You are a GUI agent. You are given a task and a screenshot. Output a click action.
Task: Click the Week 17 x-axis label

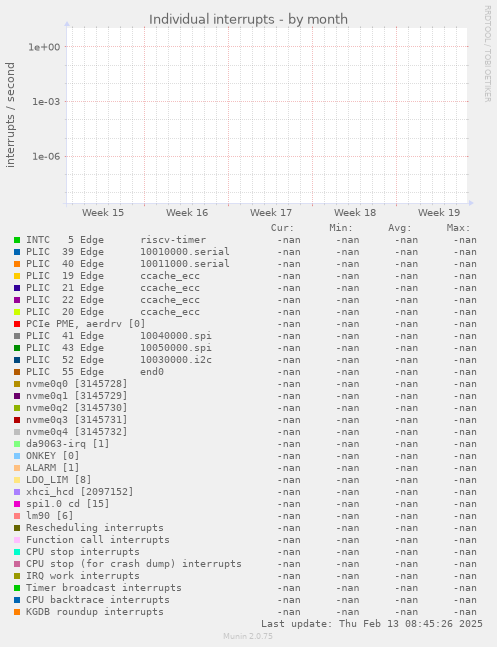271,213
